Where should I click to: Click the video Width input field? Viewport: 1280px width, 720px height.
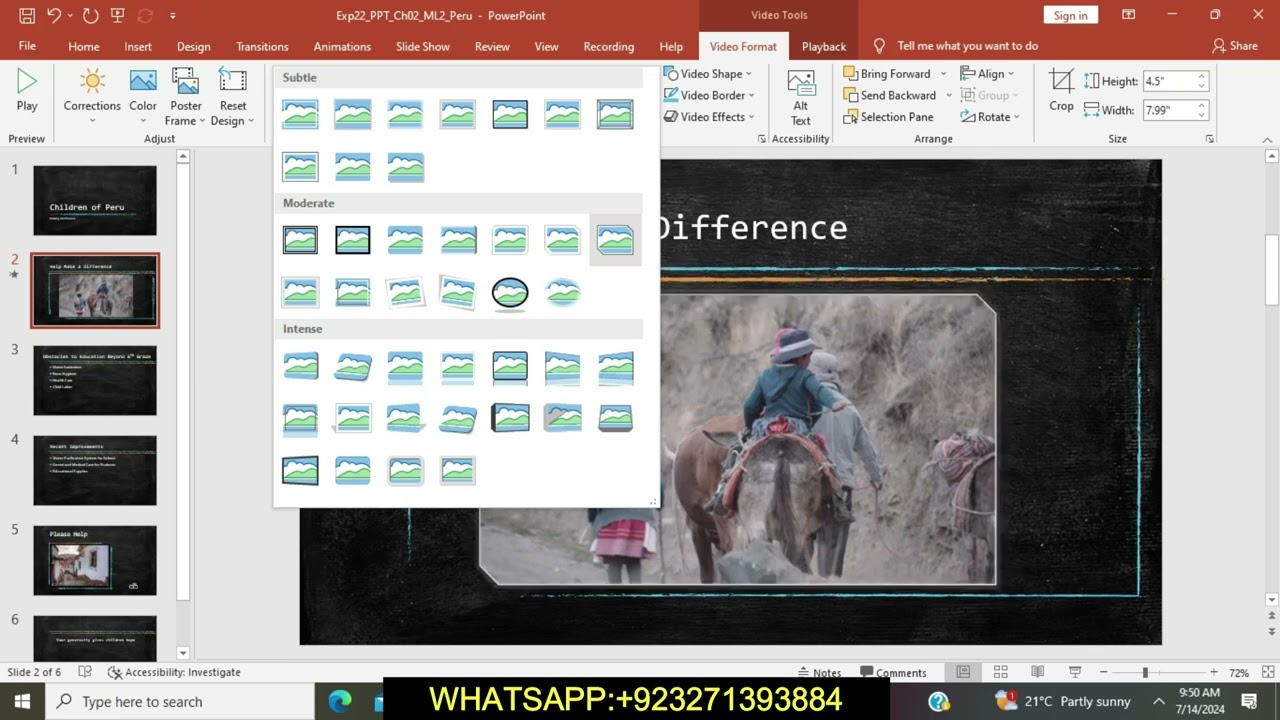[1168, 110]
